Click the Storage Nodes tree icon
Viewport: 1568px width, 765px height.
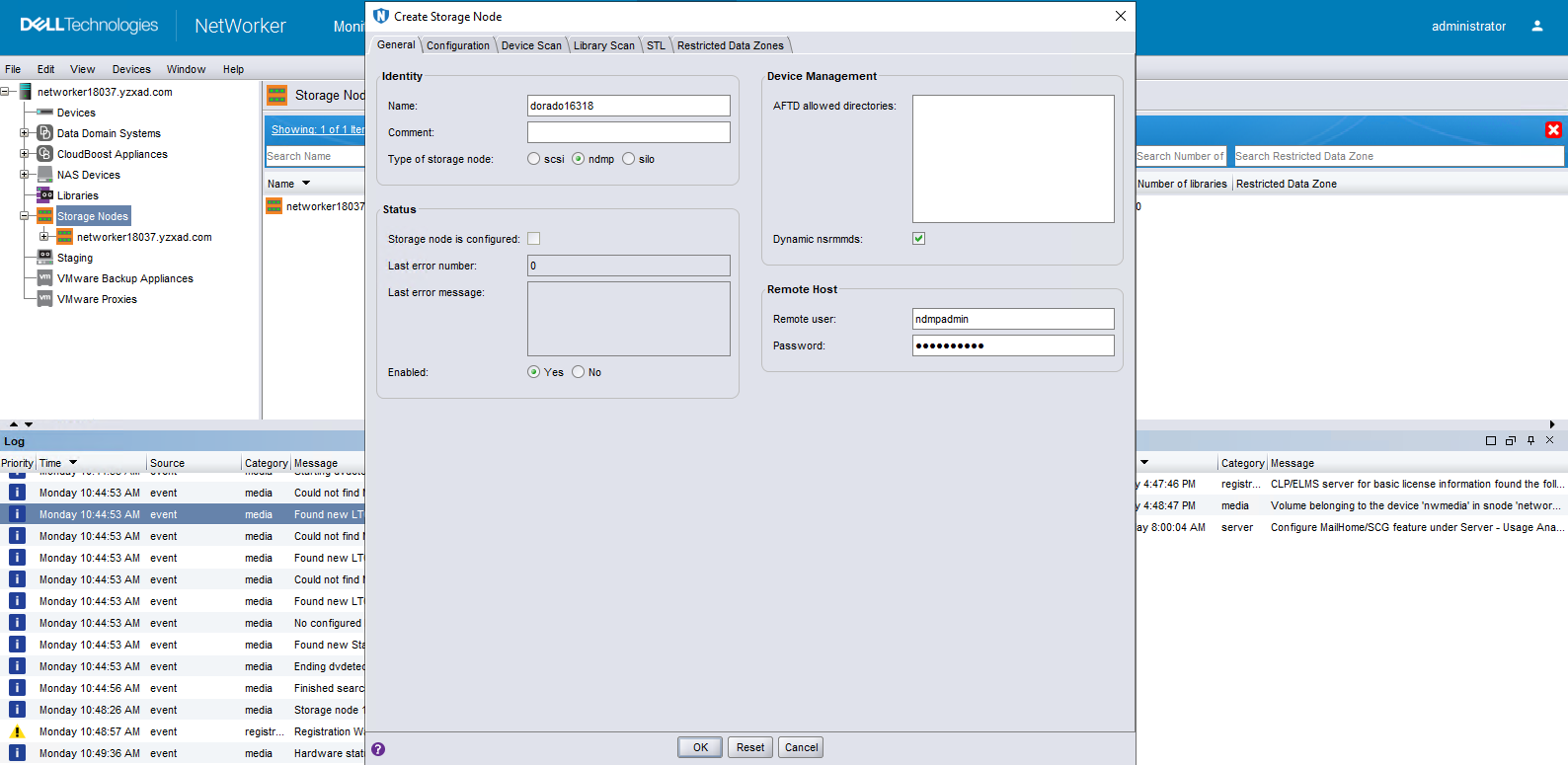pos(44,216)
